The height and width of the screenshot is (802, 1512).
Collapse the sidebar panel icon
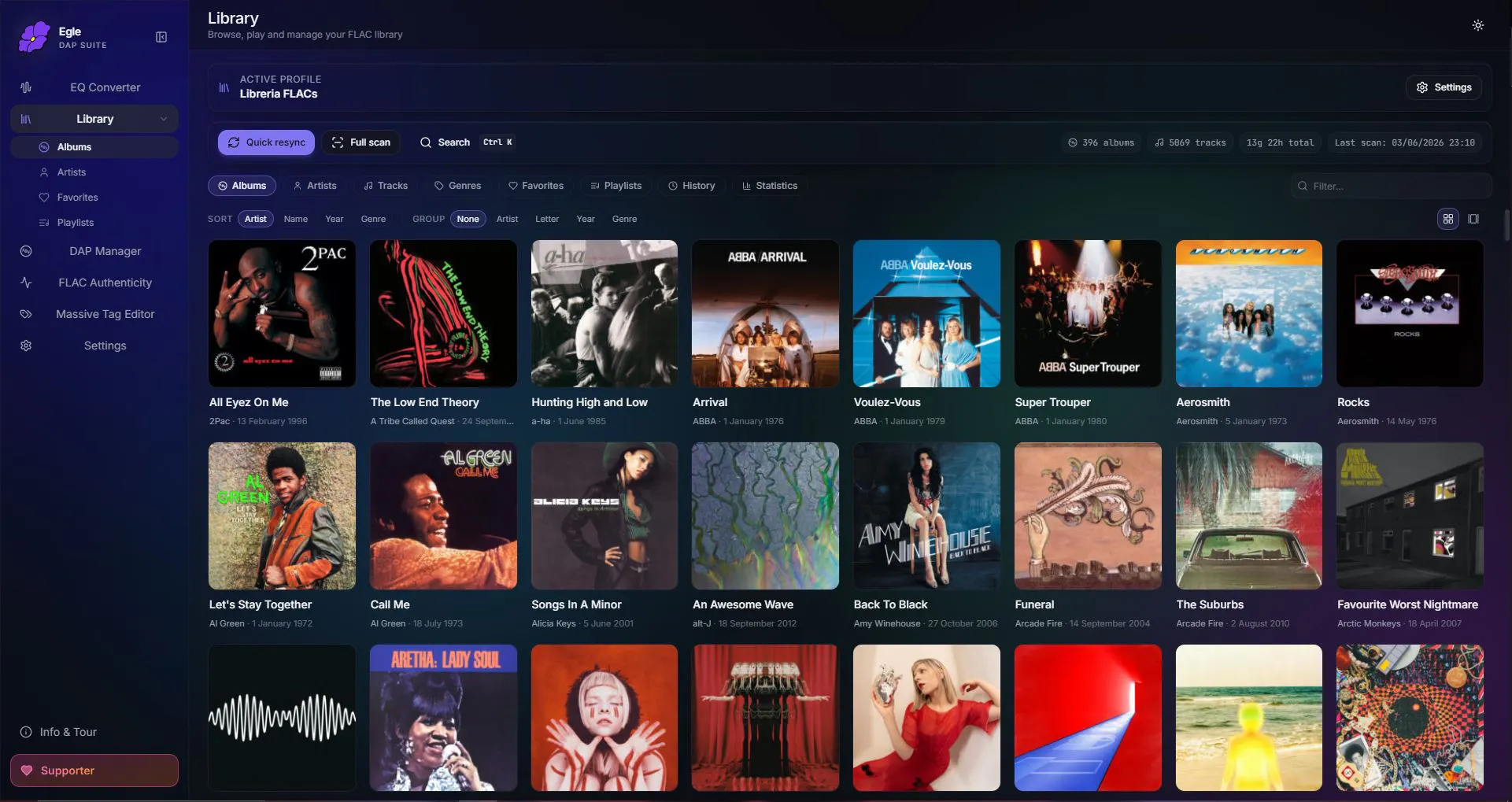[161, 37]
